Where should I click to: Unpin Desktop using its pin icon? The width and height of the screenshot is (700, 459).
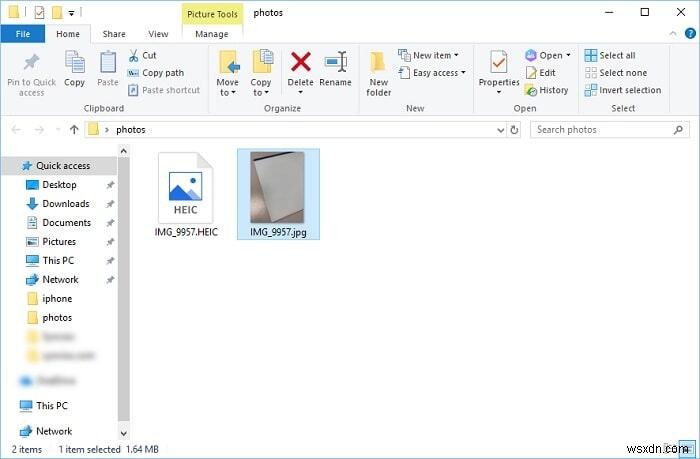point(110,185)
